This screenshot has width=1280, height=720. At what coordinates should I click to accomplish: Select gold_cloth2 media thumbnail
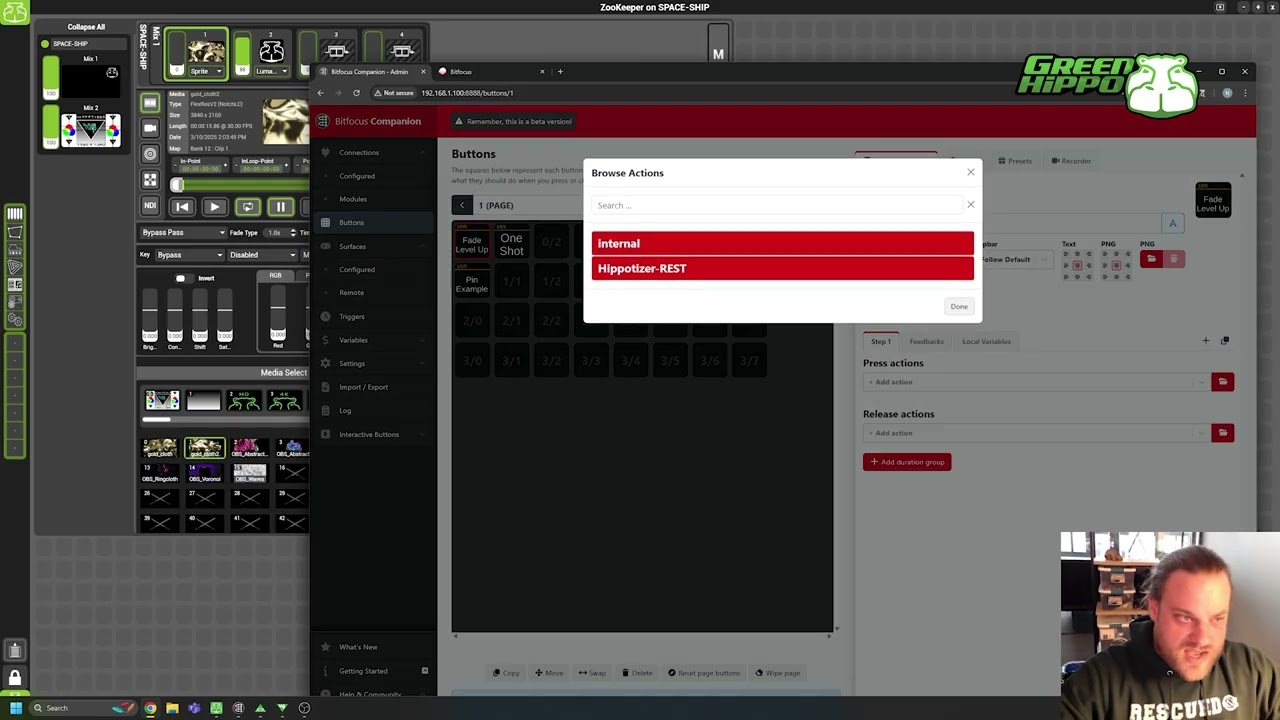204,449
